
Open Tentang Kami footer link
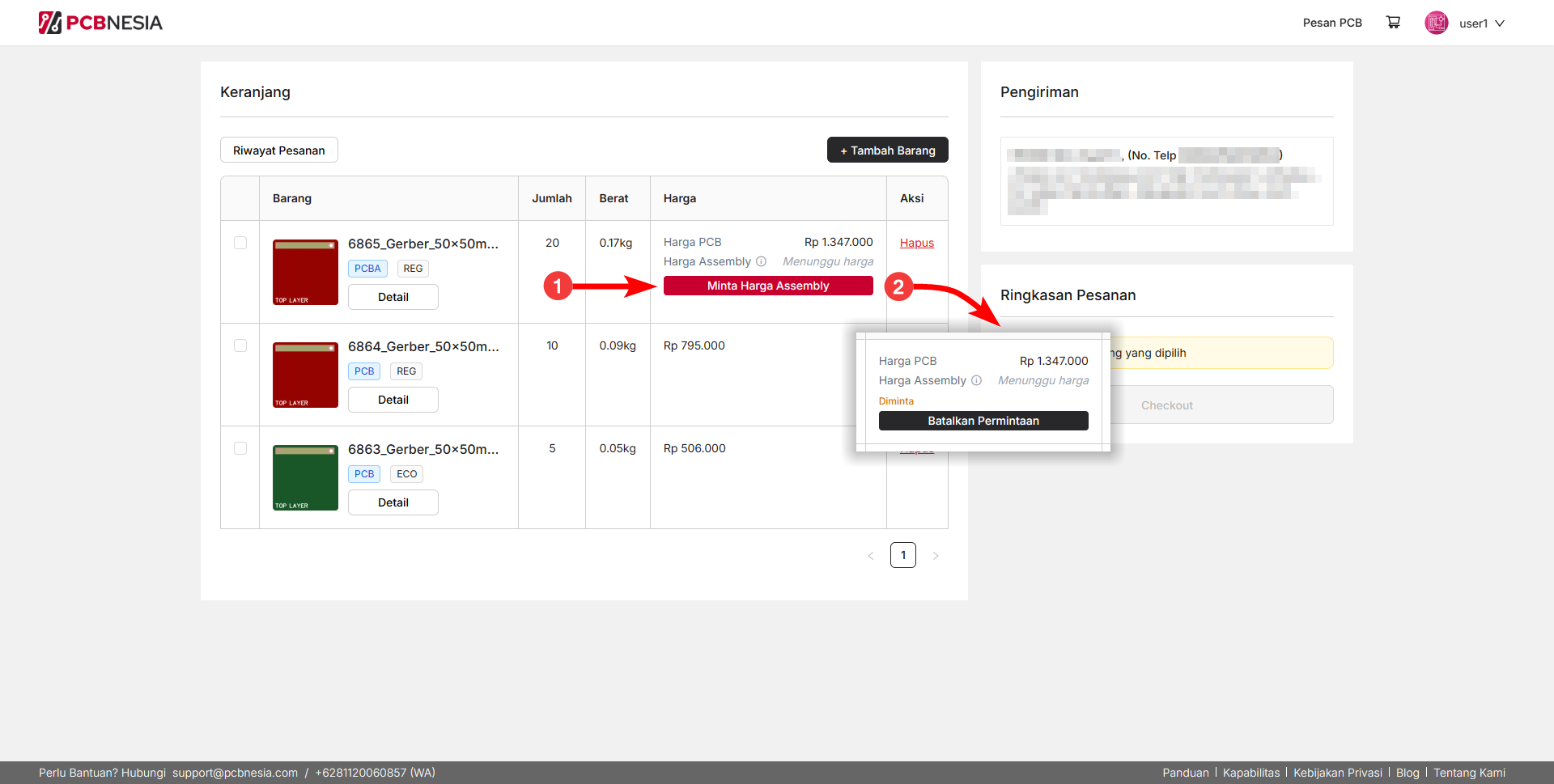click(1470, 773)
